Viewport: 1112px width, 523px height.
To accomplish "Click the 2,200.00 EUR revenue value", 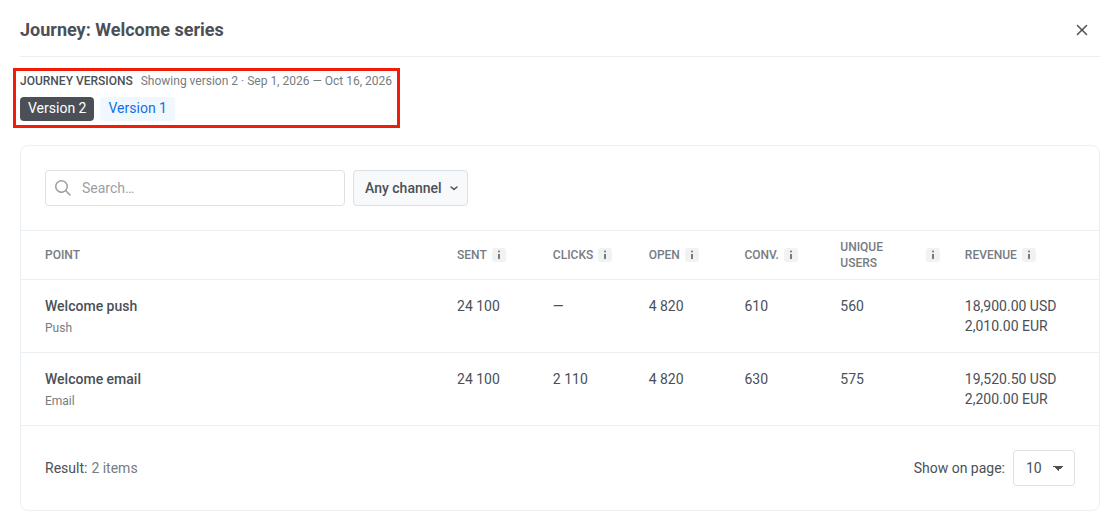I will 1006,400.
